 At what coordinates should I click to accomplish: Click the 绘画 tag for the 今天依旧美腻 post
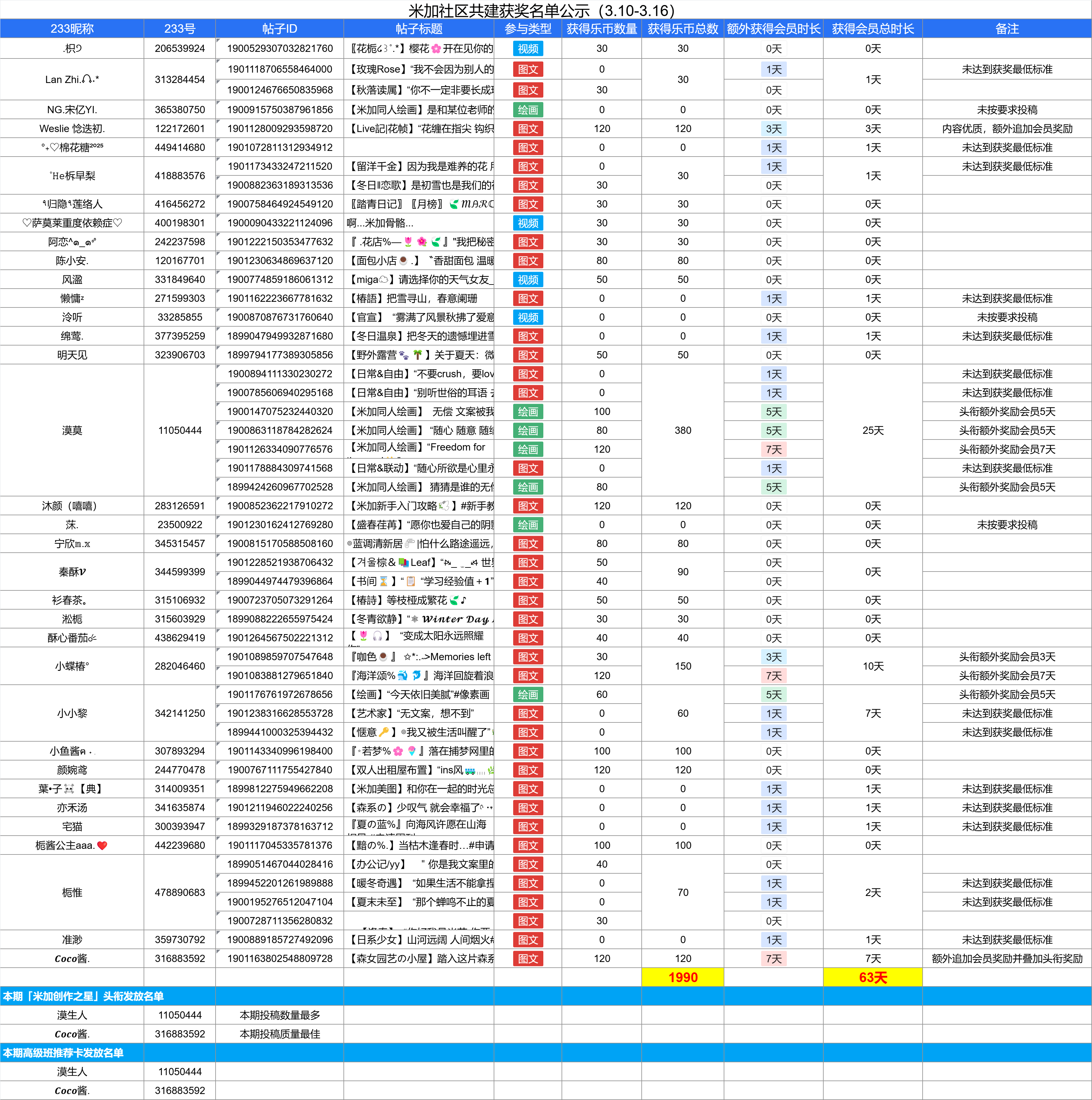(528, 695)
